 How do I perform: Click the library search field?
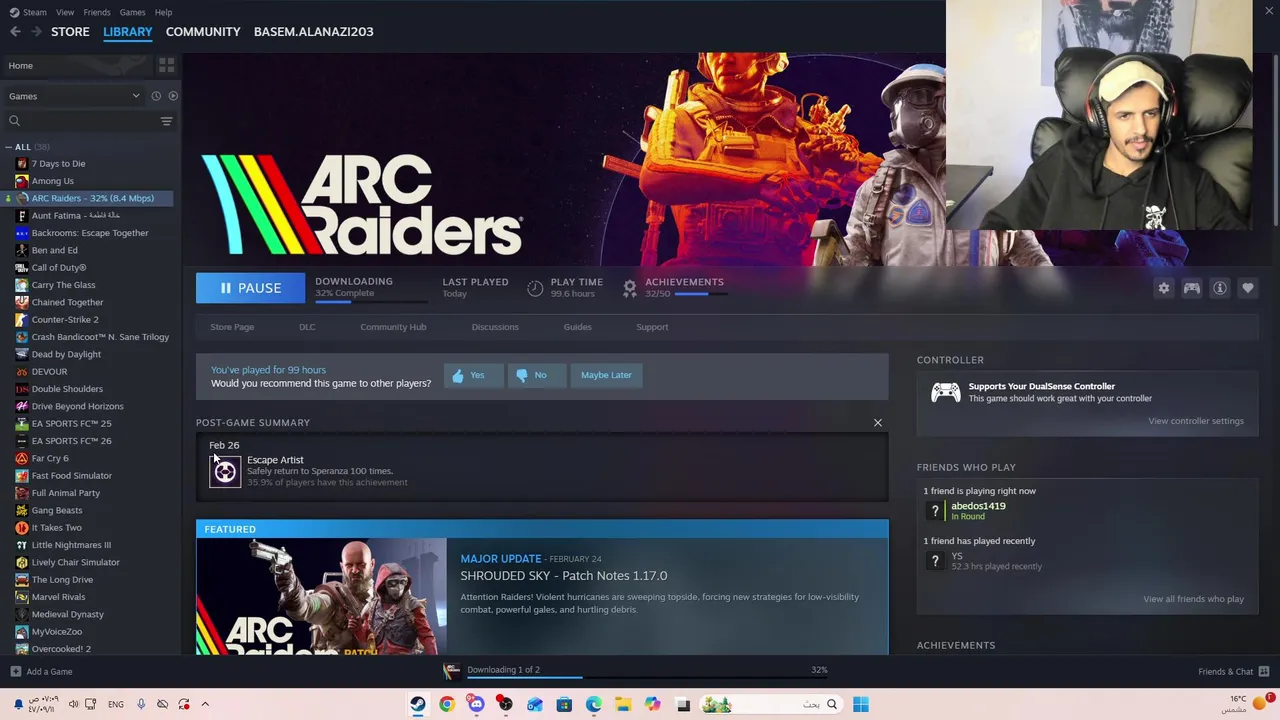pos(80,121)
